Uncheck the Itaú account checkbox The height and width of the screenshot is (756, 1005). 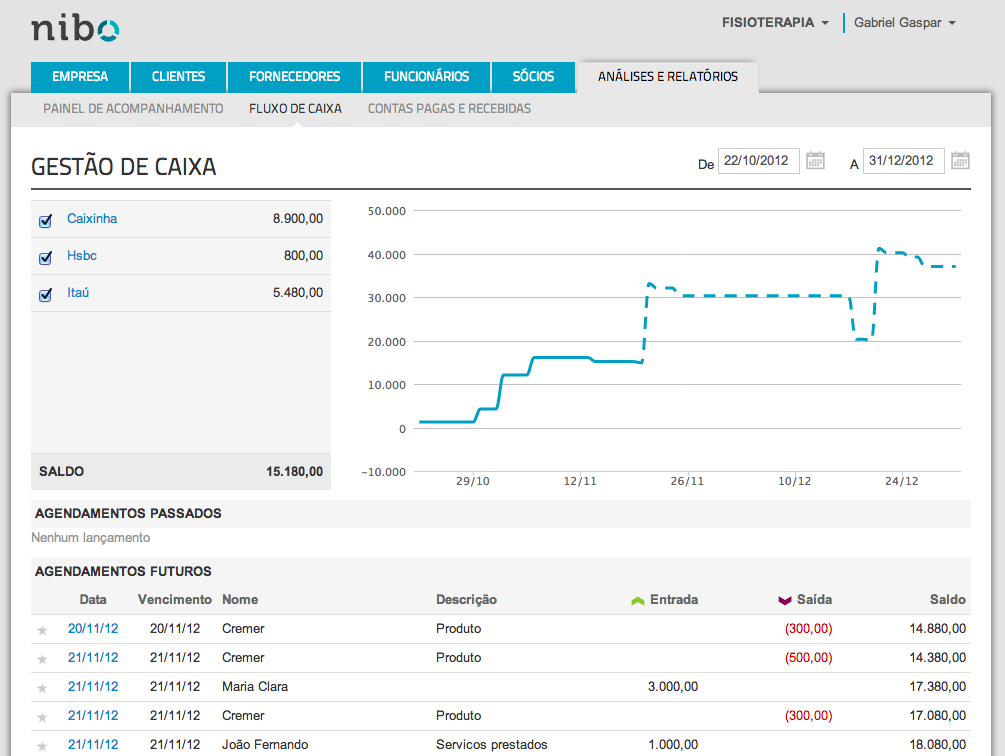(x=44, y=294)
